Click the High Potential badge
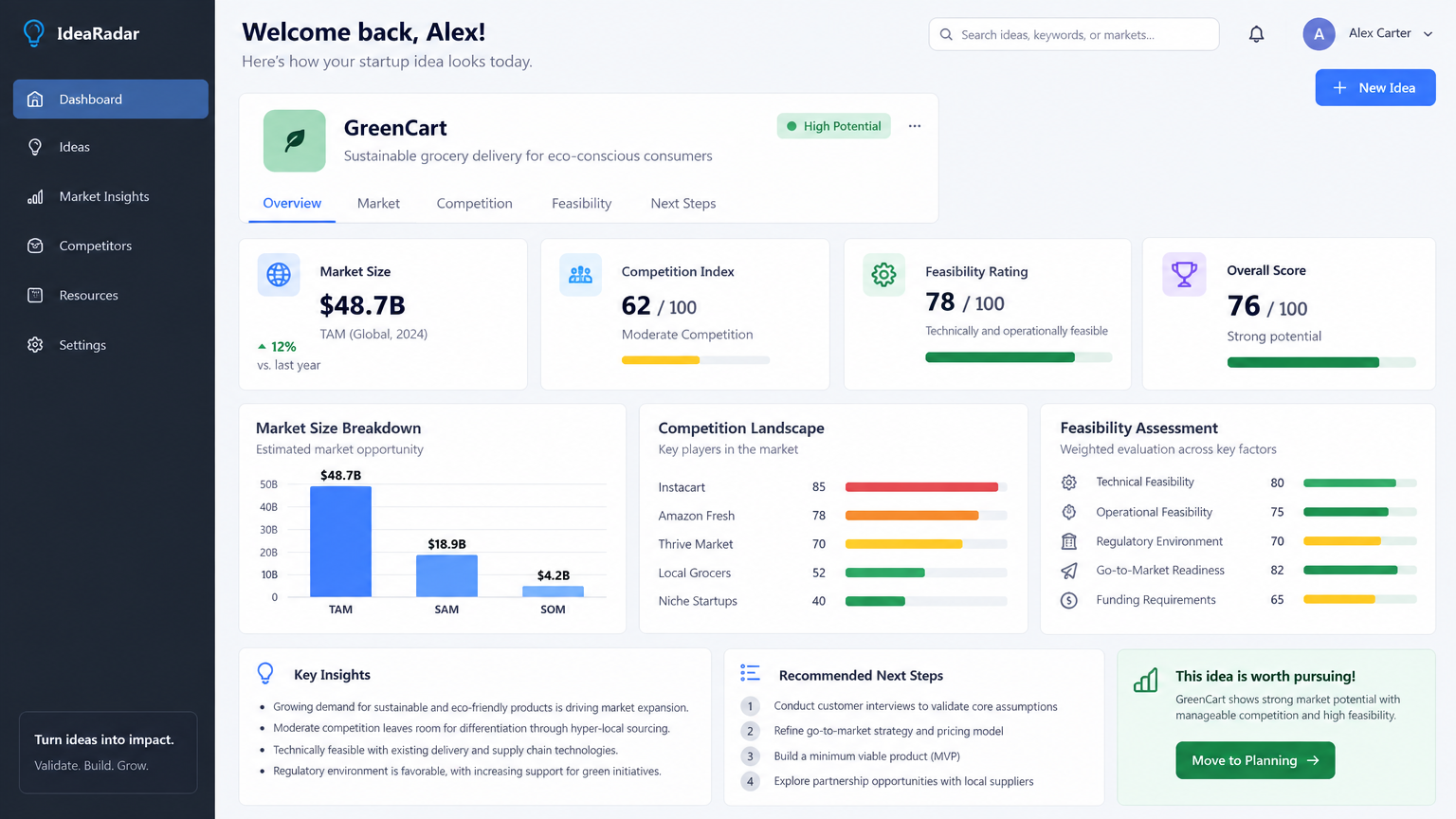 point(833,126)
